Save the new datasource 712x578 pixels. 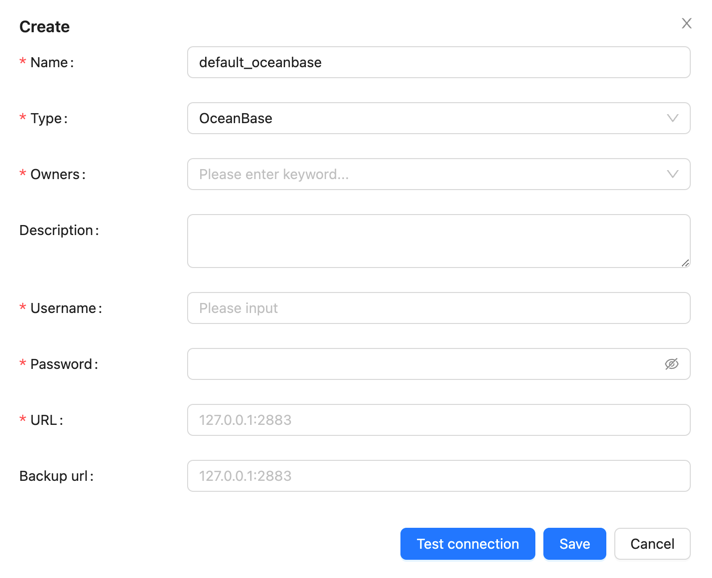(574, 544)
